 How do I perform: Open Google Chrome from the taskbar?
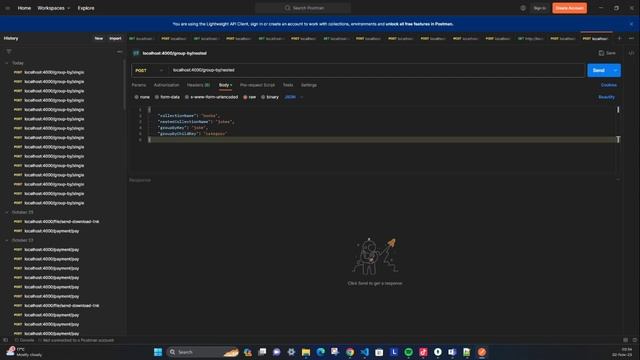pyautogui.click(x=350, y=352)
